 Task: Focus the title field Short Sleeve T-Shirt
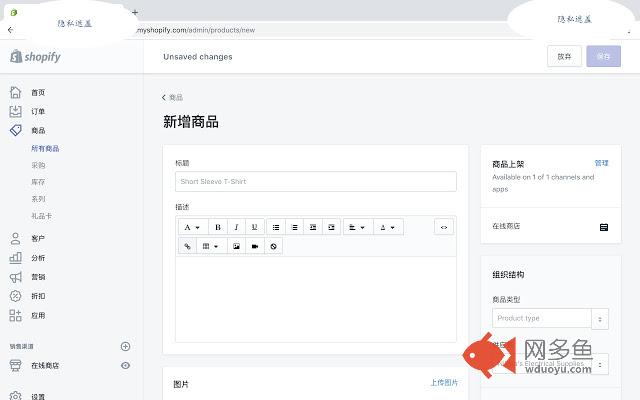click(x=316, y=182)
